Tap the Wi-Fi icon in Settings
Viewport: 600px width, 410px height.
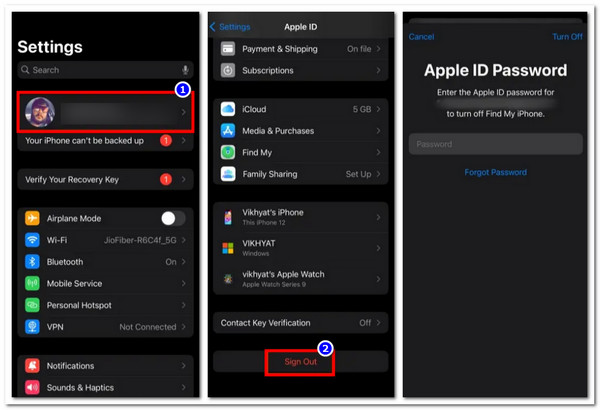[32, 240]
